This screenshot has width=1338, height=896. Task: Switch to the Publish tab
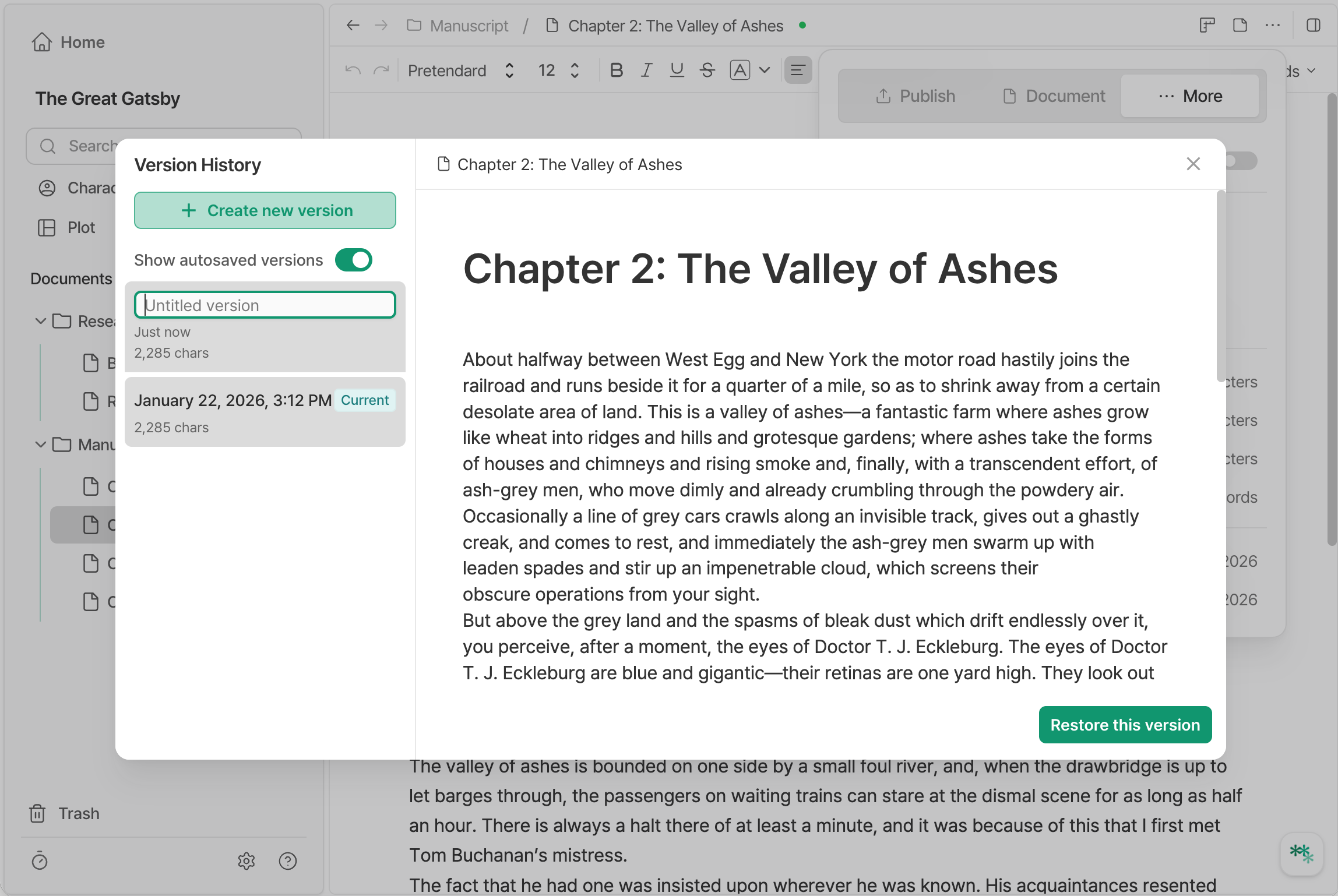916,96
